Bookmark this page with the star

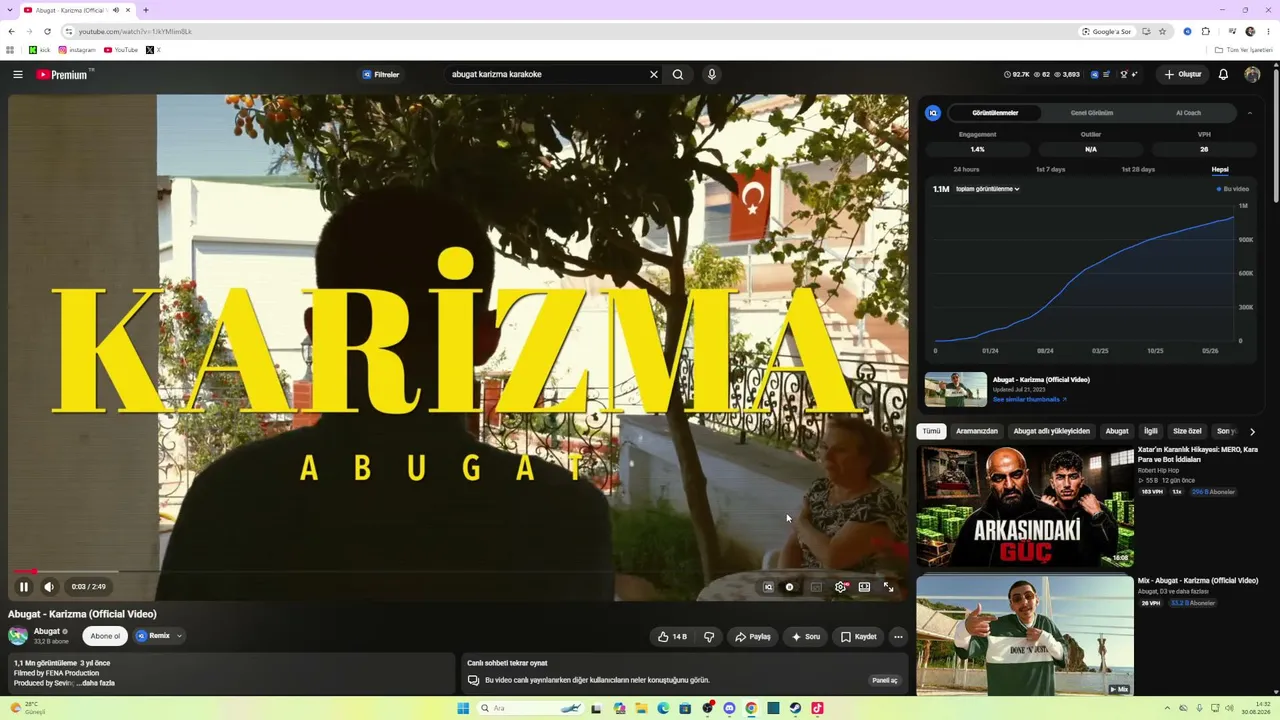coord(1162,31)
